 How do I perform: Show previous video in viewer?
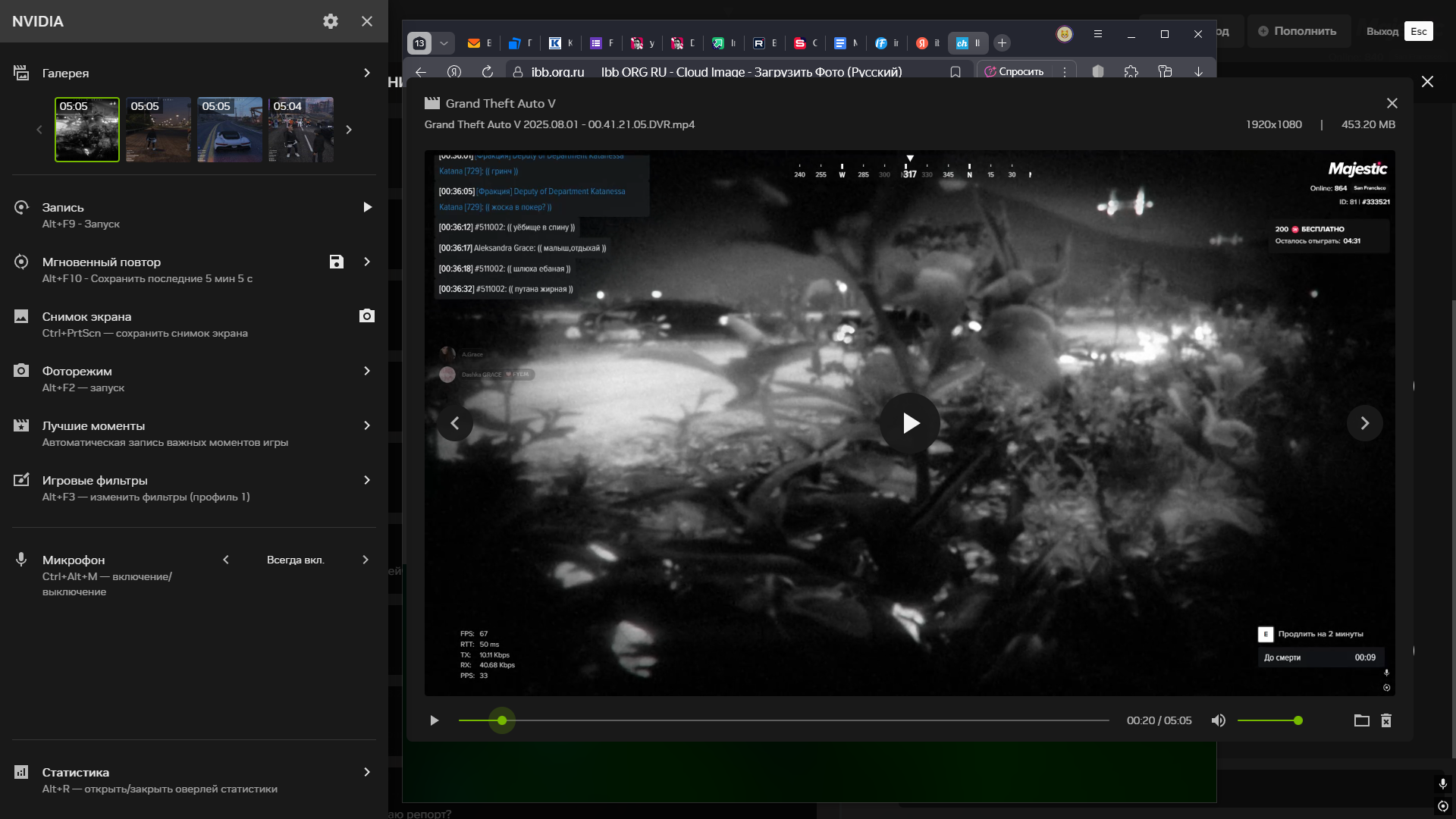click(455, 423)
